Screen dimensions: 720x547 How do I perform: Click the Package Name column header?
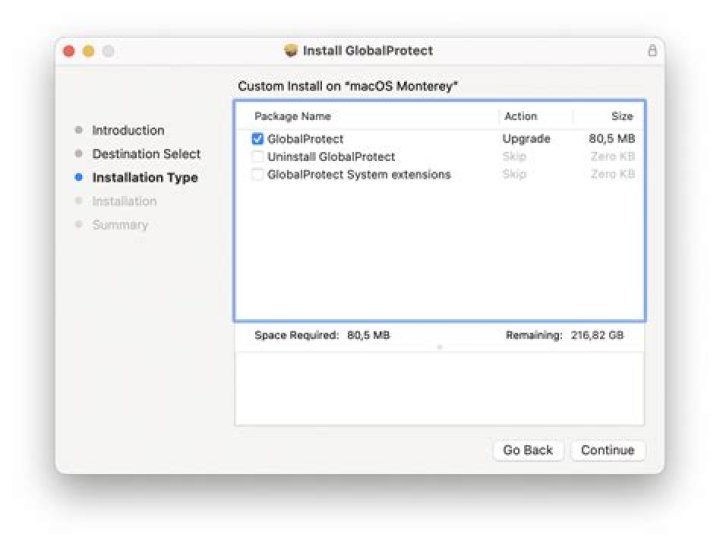coord(292,116)
